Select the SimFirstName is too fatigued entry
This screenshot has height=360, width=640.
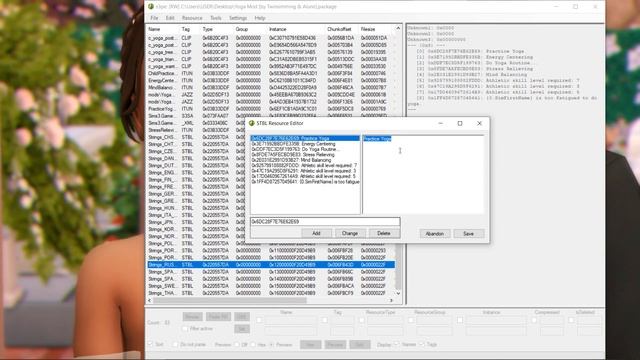305,182
